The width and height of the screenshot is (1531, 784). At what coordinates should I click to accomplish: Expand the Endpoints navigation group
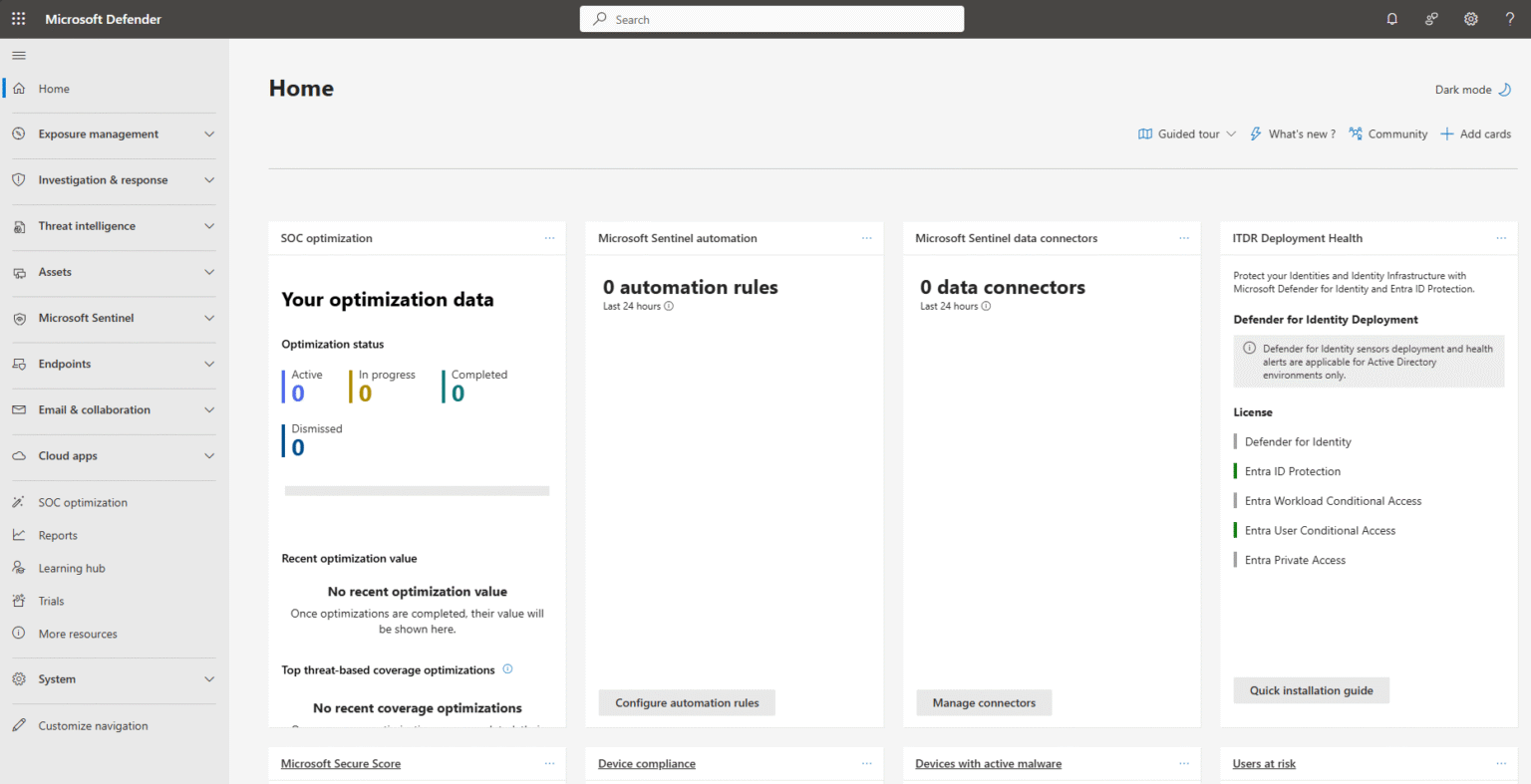click(208, 364)
